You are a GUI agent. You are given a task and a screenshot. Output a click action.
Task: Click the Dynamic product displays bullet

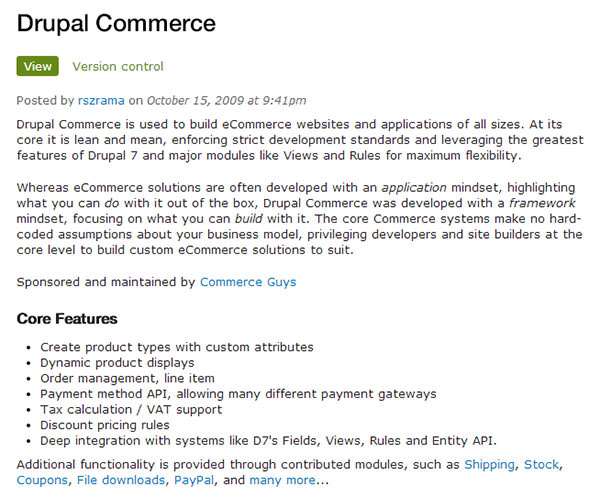[x=117, y=363]
